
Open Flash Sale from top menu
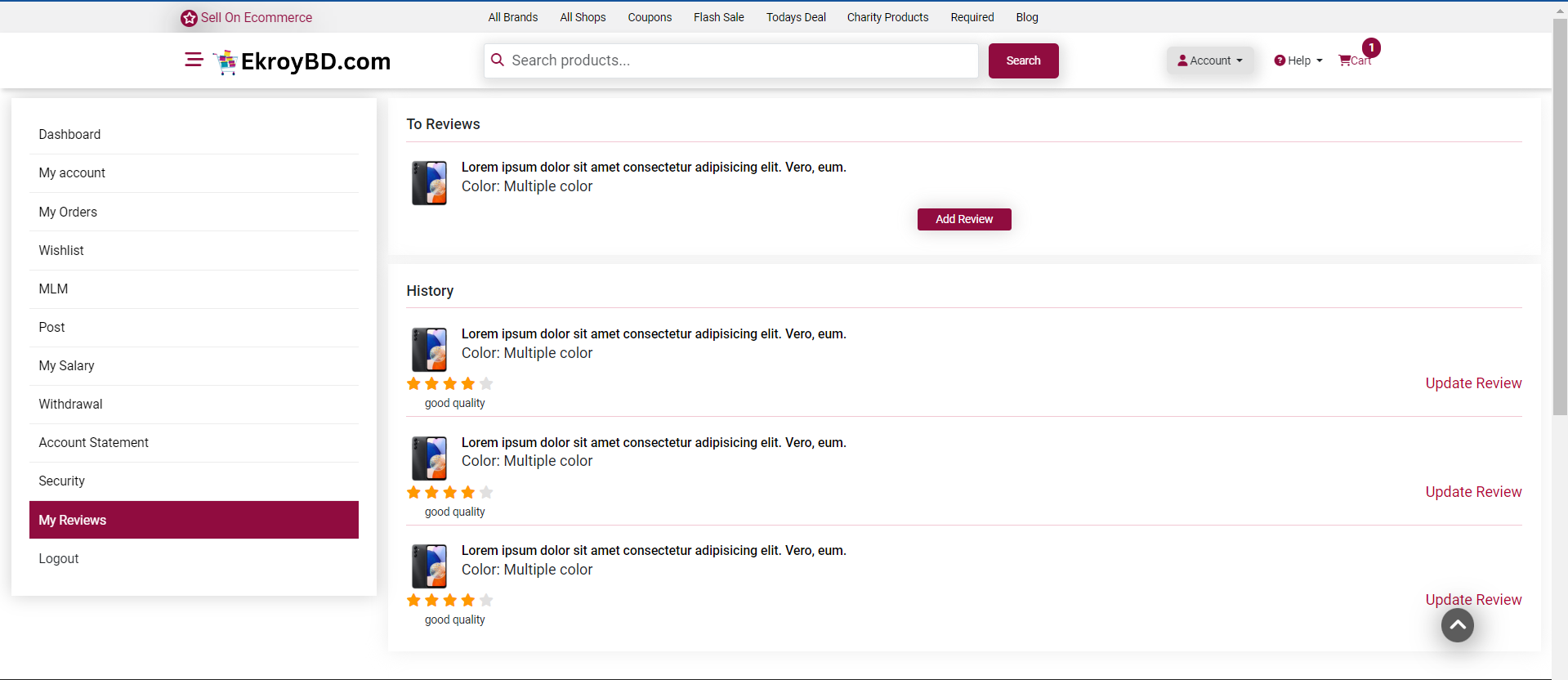coord(718,17)
